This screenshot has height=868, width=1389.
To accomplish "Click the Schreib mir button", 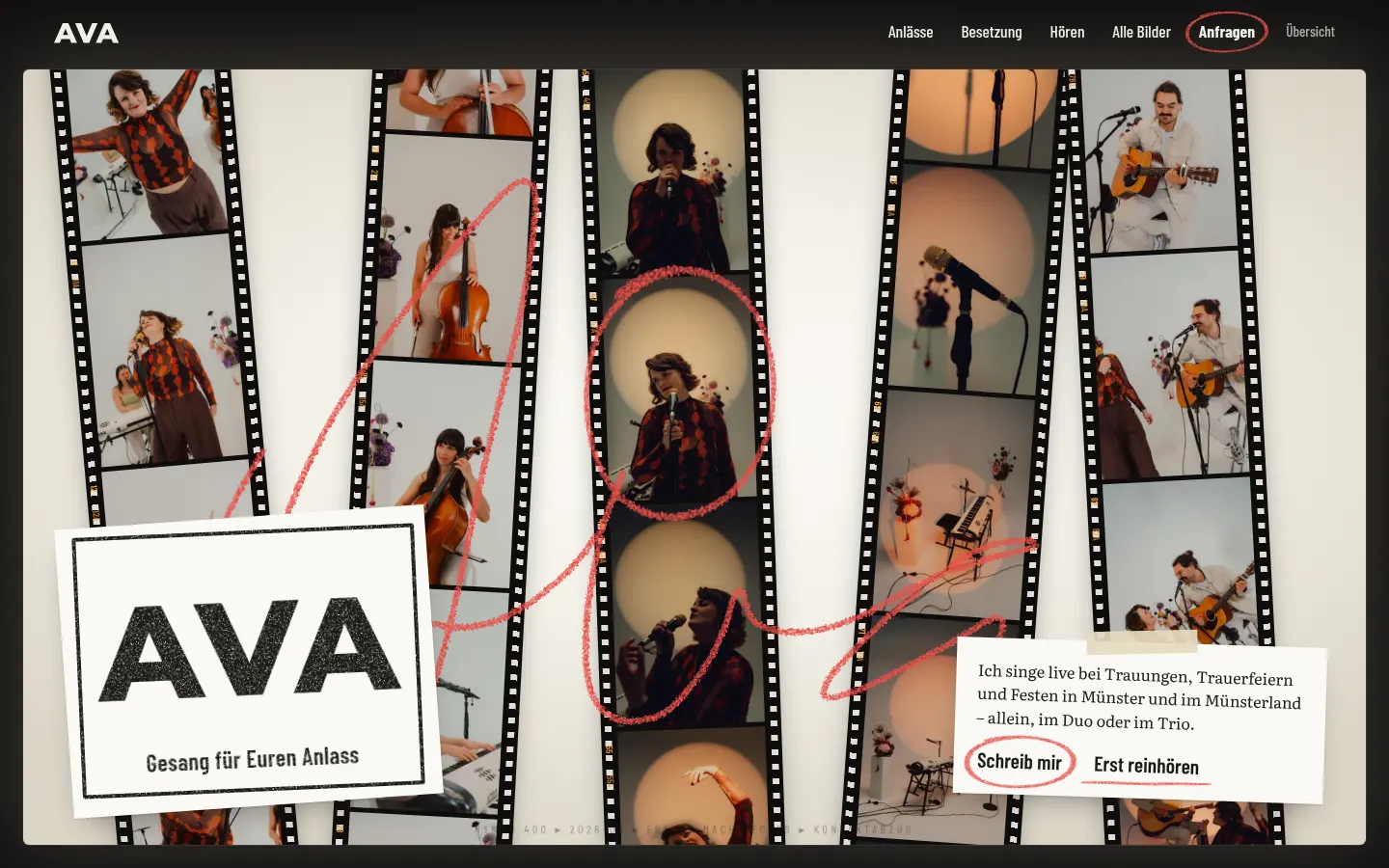I will click(1020, 762).
